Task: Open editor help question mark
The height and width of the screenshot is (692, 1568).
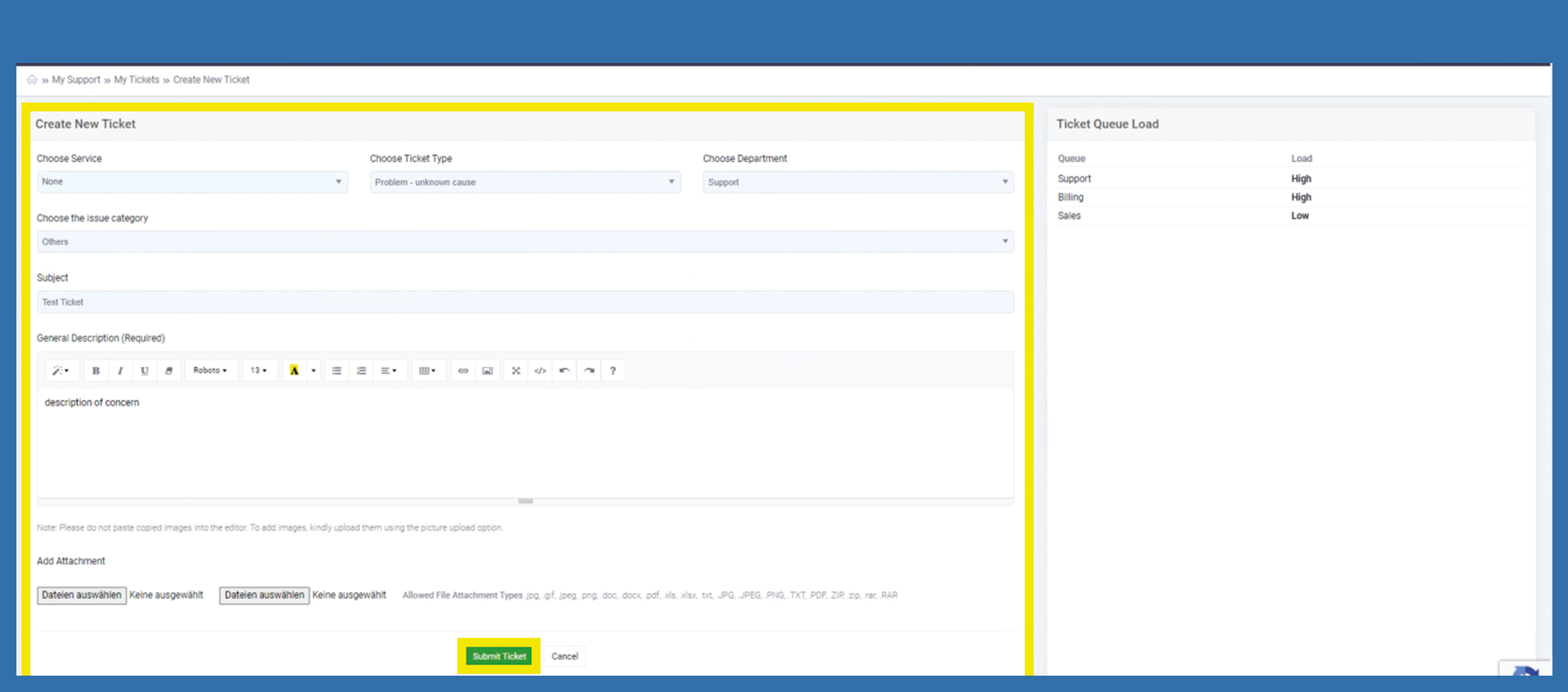Action: point(613,371)
